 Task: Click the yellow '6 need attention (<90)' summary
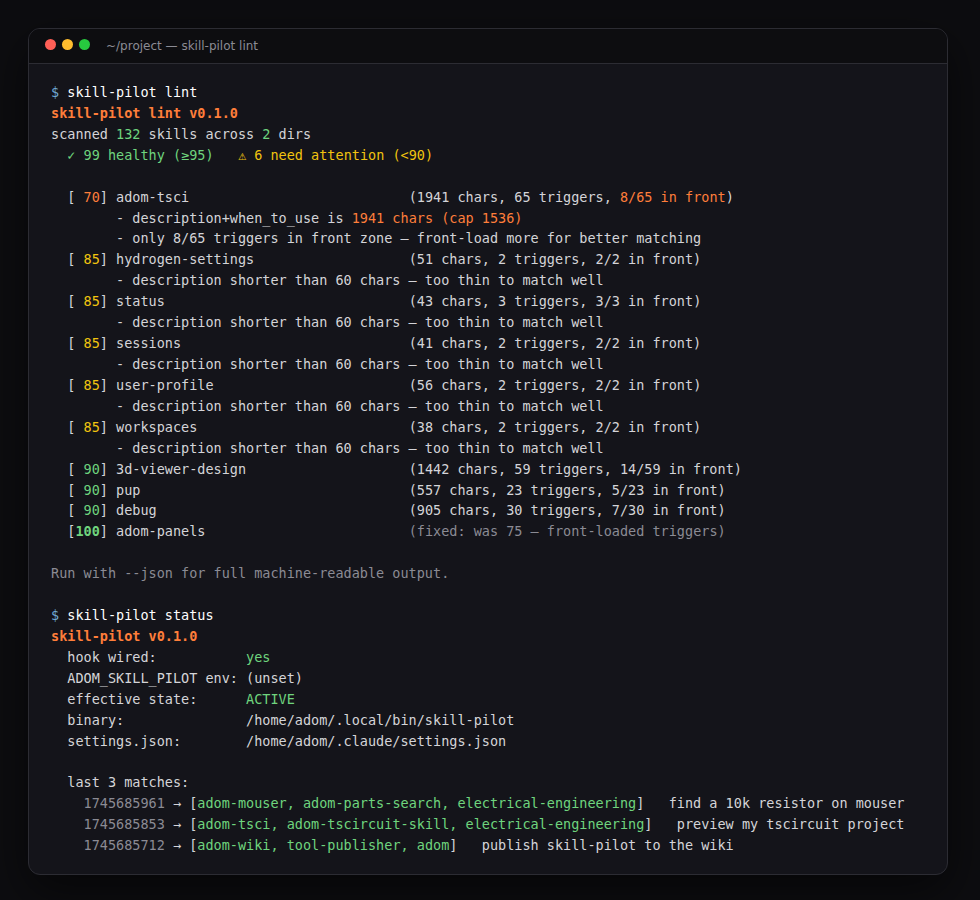coord(335,155)
